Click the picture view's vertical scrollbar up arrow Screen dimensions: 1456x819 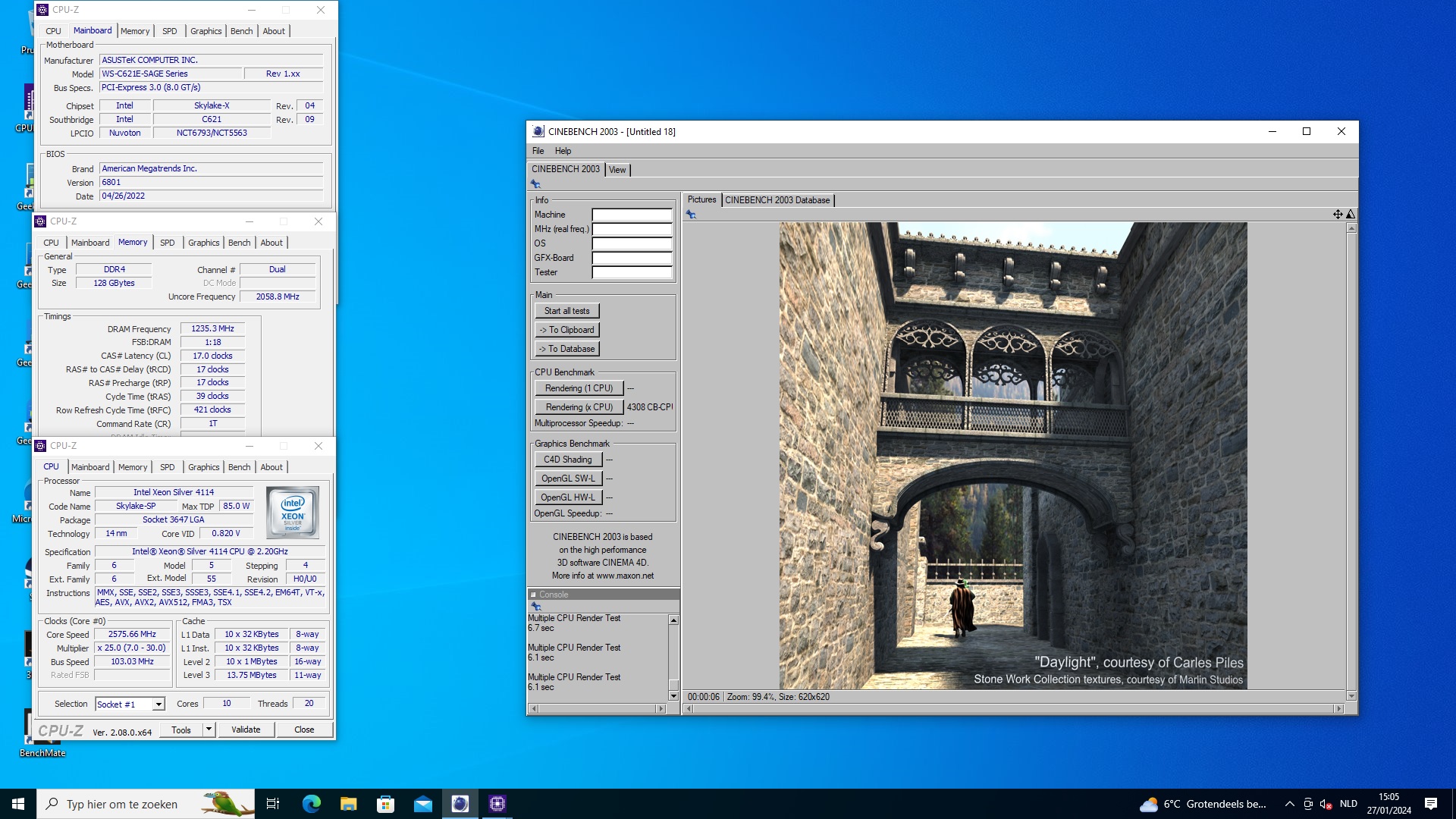pyautogui.click(x=1351, y=228)
